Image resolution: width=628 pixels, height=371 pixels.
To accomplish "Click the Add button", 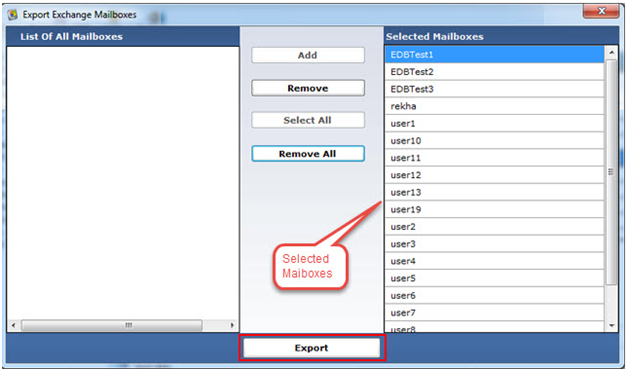I will [308, 55].
